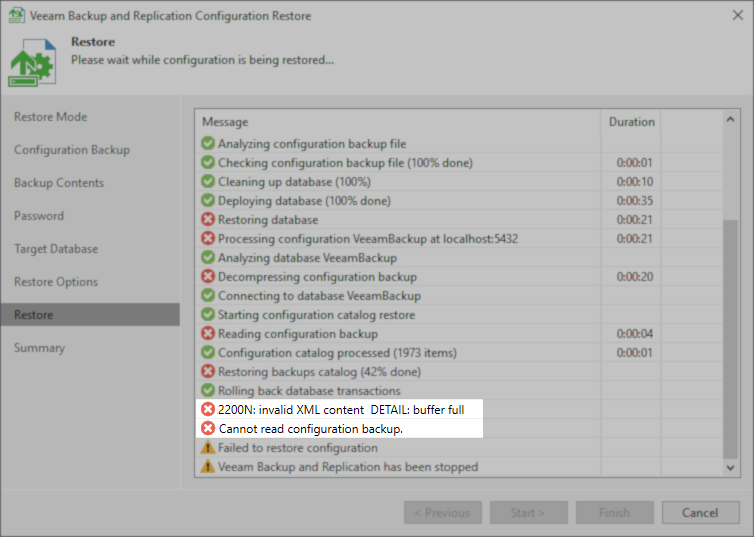Image resolution: width=754 pixels, height=537 pixels.
Task: Click check icon for Configuration catalog processed
Action: [208, 352]
